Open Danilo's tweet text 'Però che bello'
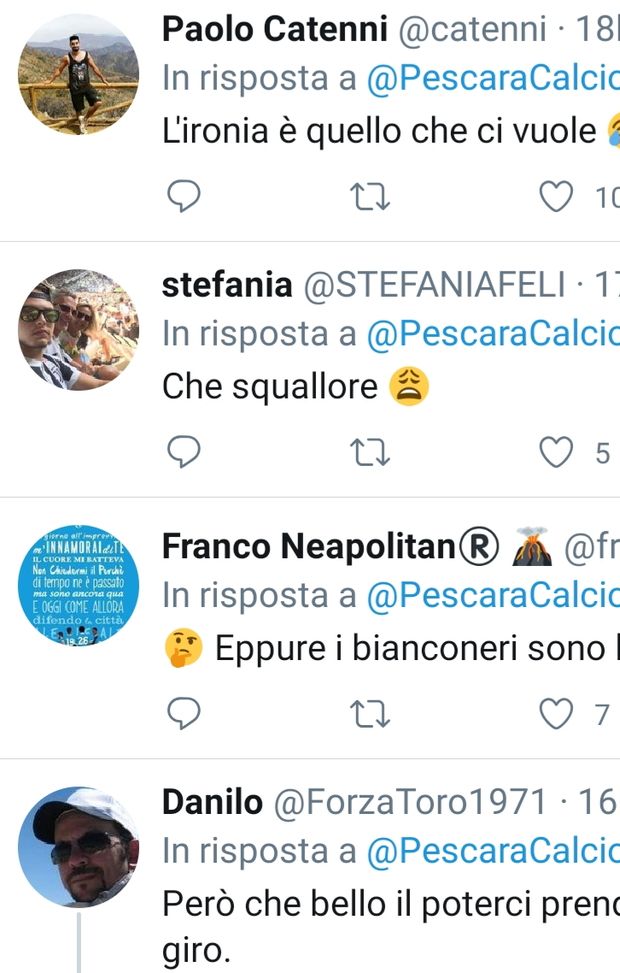620x973 pixels. (390, 904)
